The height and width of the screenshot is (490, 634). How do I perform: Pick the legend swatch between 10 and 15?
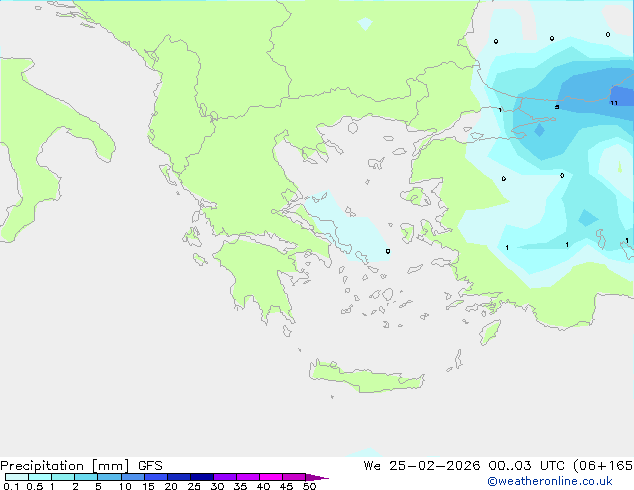point(133,477)
